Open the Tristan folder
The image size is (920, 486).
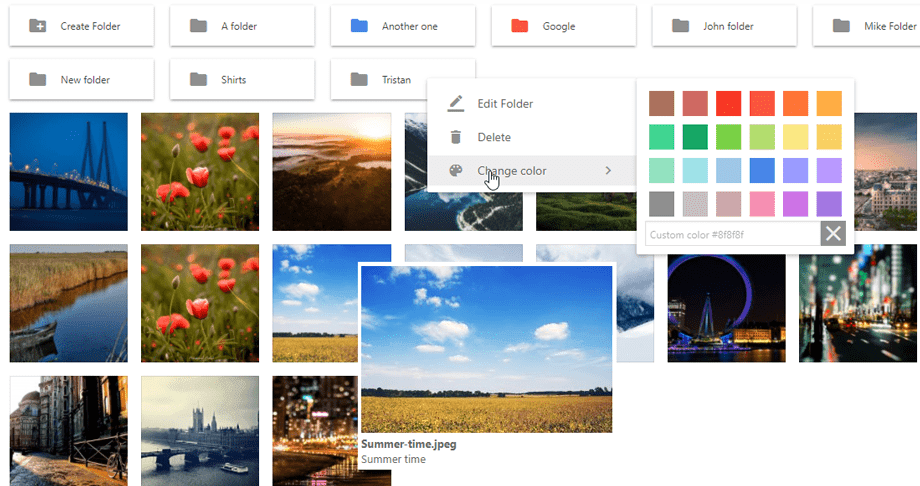pos(396,79)
